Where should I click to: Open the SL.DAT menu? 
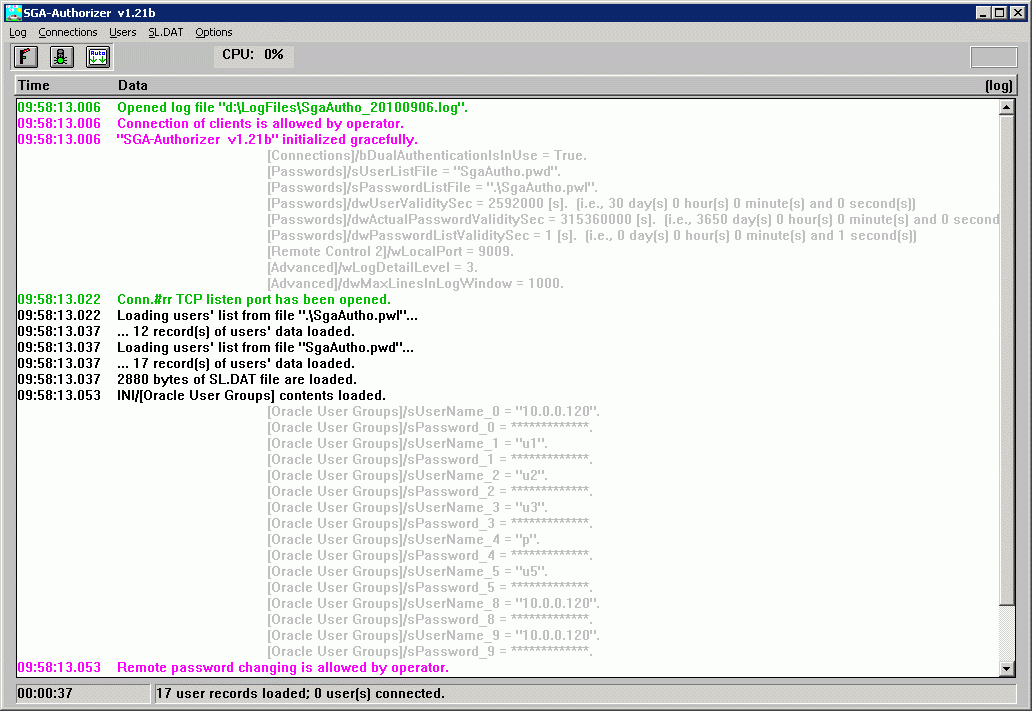click(166, 32)
